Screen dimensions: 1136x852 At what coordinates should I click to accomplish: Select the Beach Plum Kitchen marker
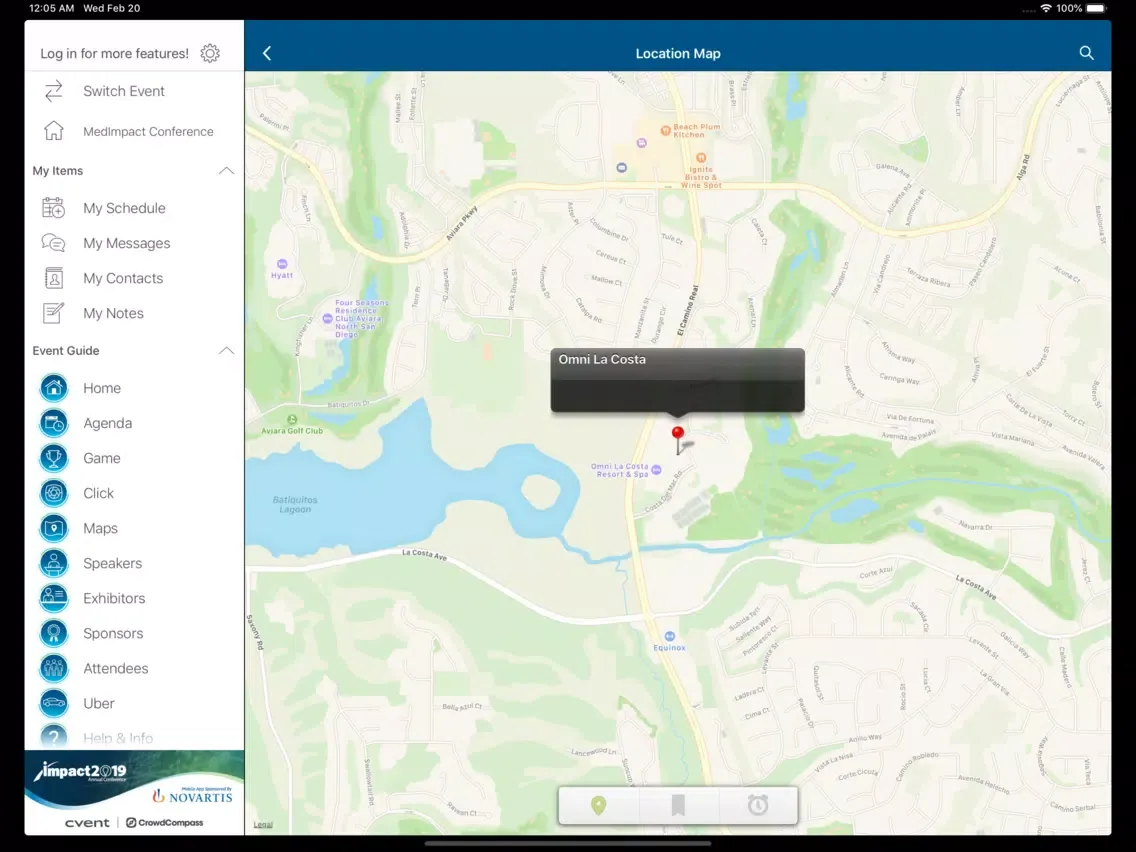coord(665,130)
